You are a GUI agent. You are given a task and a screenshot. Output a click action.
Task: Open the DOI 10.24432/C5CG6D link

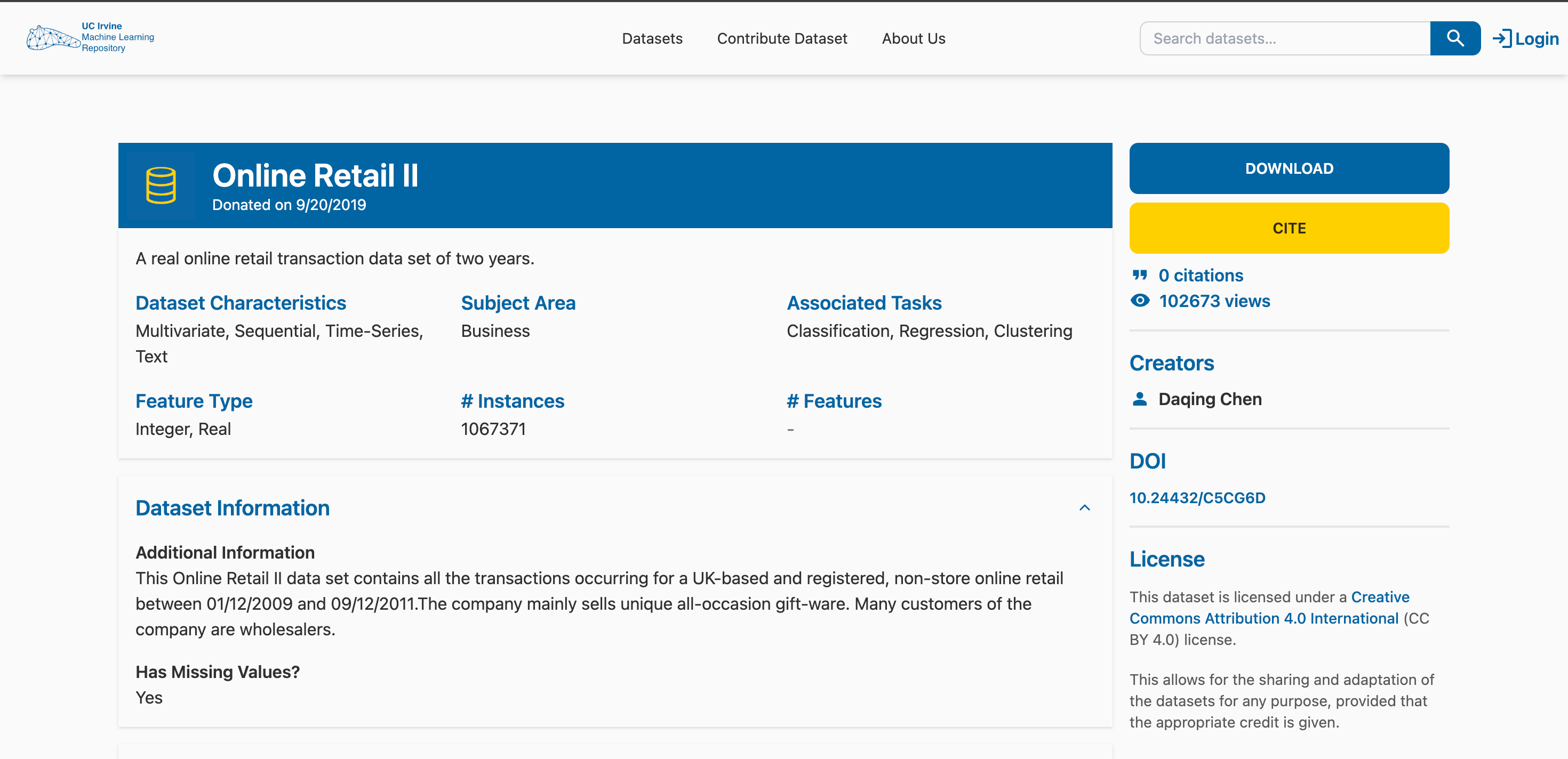1197,497
